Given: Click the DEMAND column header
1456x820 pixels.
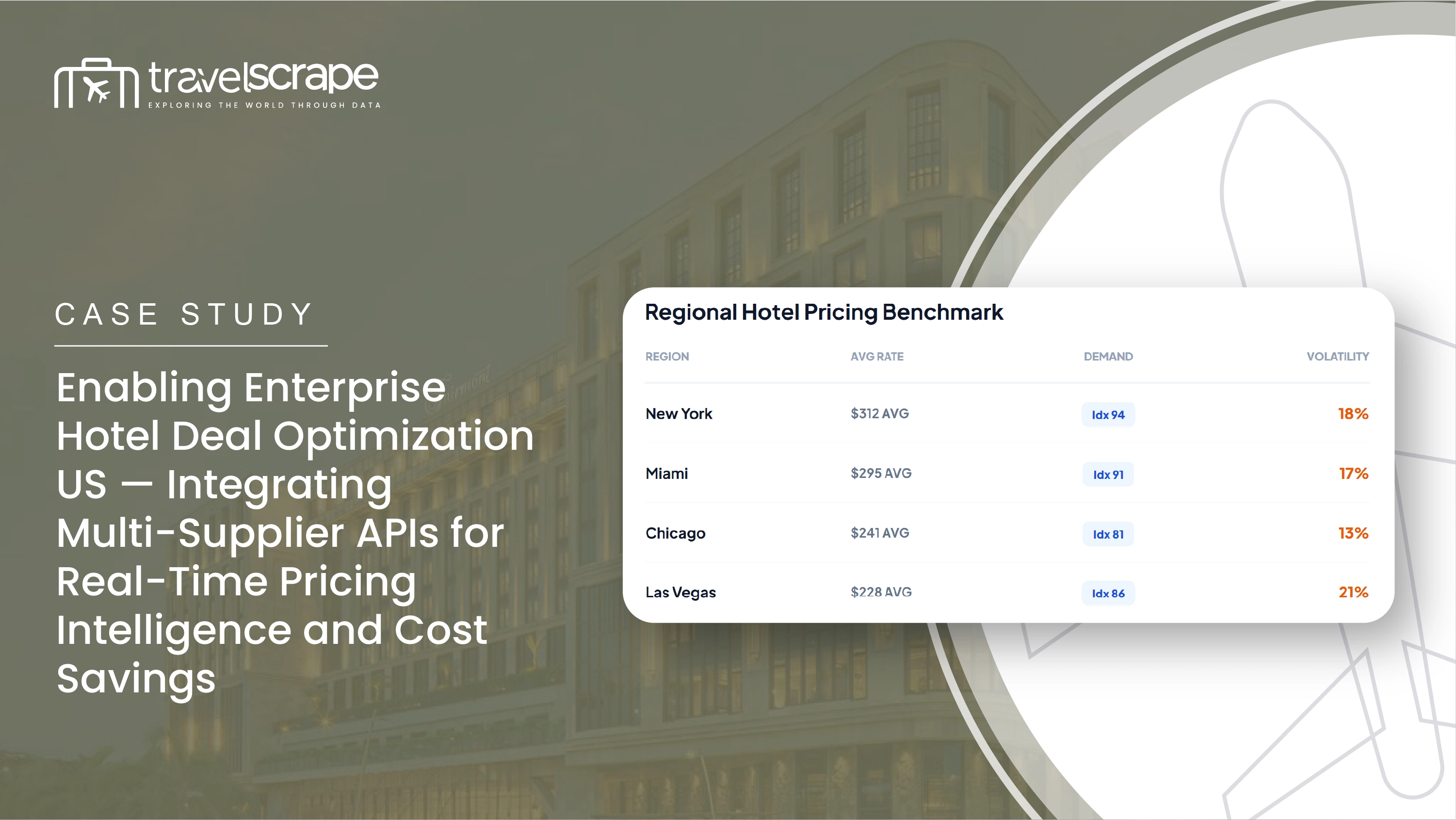Looking at the screenshot, I should point(1108,356).
